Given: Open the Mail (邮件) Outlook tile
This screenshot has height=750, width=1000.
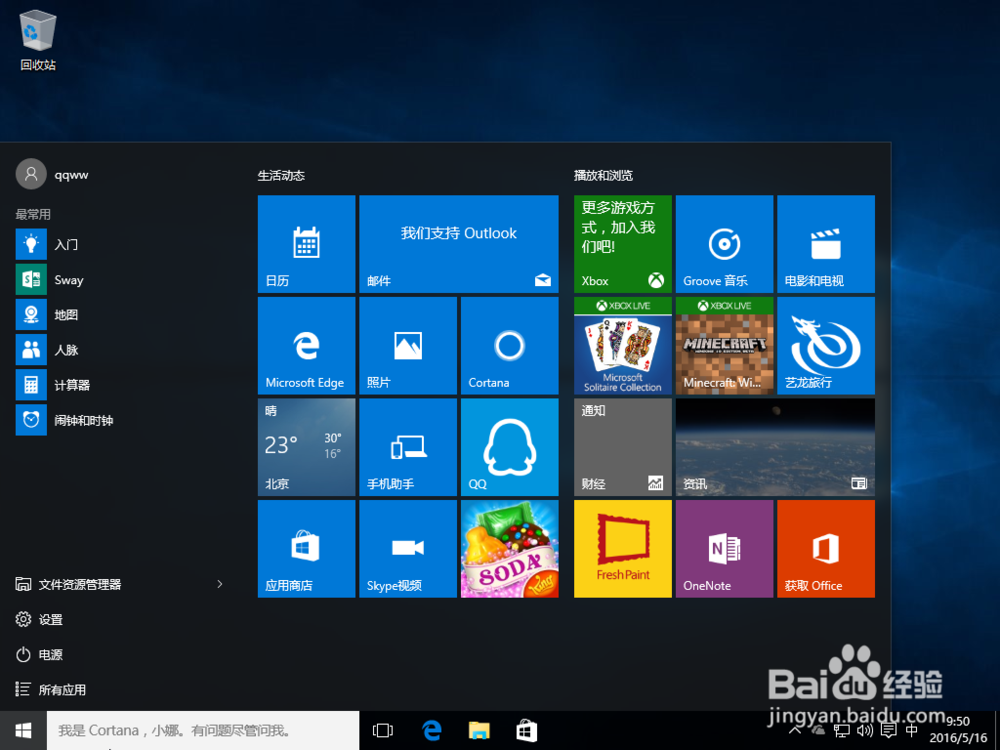Looking at the screenshot, I should (459, 244).
